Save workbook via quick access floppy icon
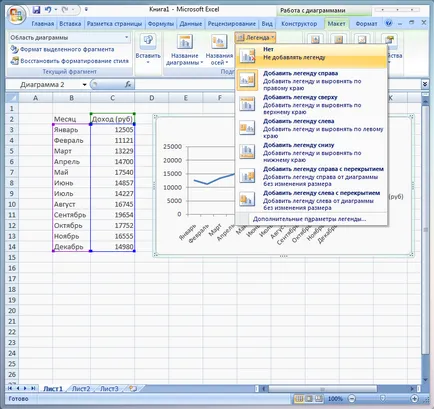The width and height of the screenshot is (434, 409). click(x=36, y=10)
